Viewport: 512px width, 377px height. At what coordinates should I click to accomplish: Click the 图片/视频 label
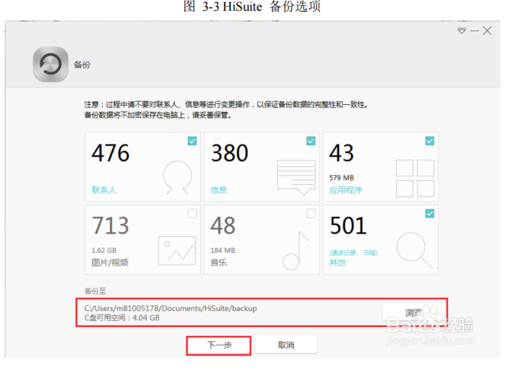coord(110,262)
